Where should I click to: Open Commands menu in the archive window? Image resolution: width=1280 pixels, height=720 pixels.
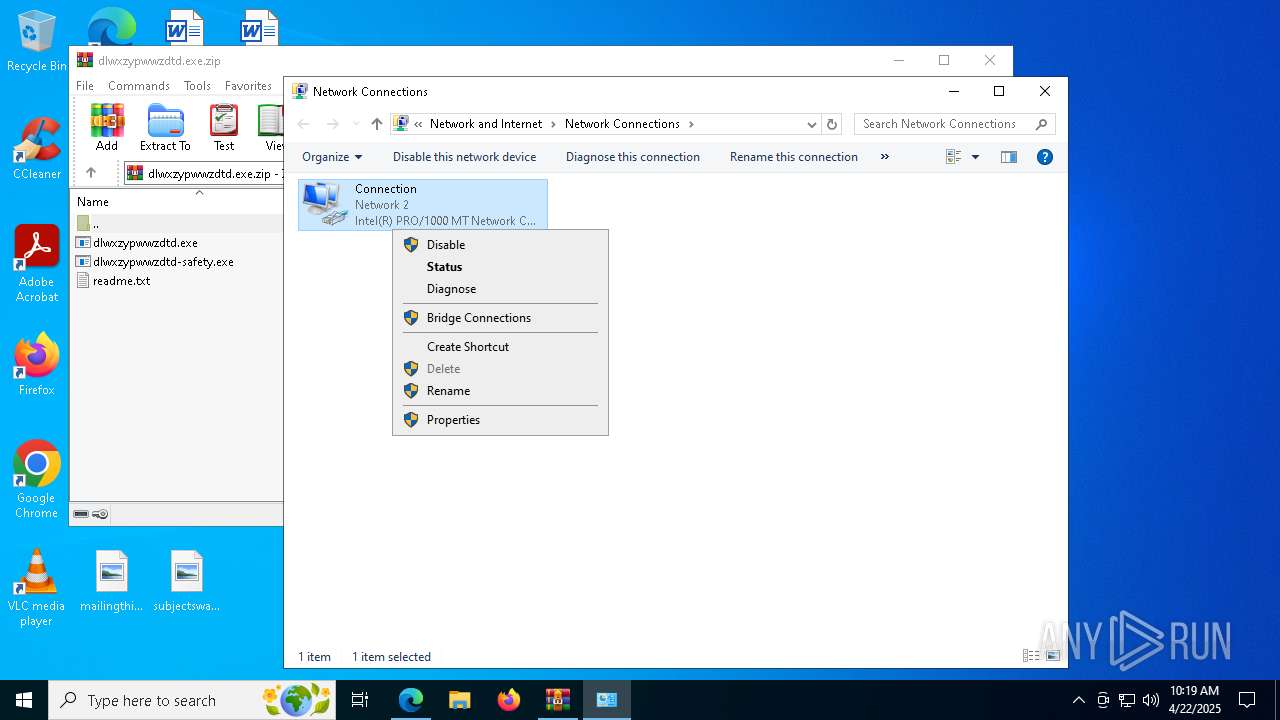pos(139,86)
